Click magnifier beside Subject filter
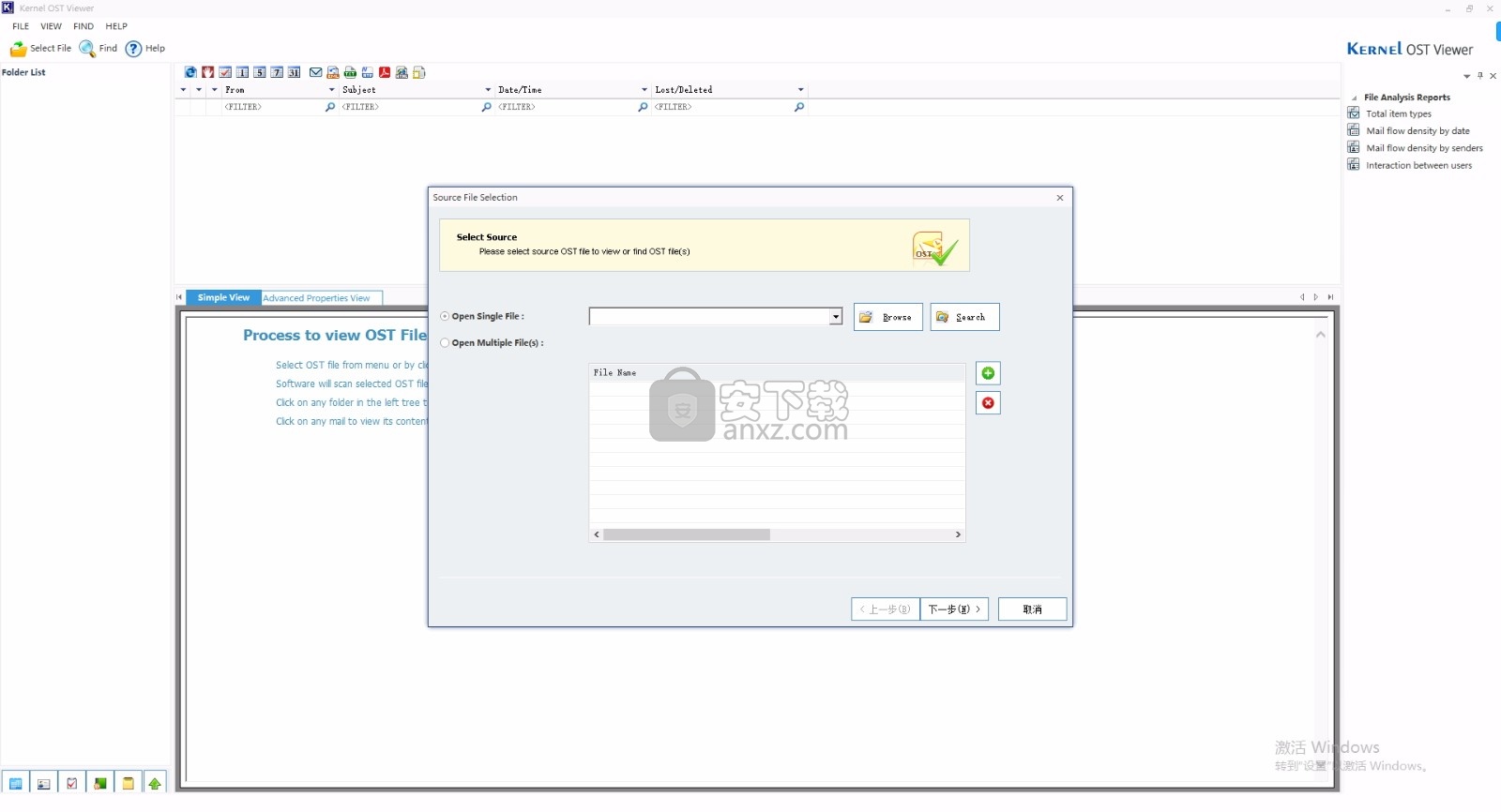Image resolution: width=1501 pixels, height=812 pixels. tap(486, 107)
